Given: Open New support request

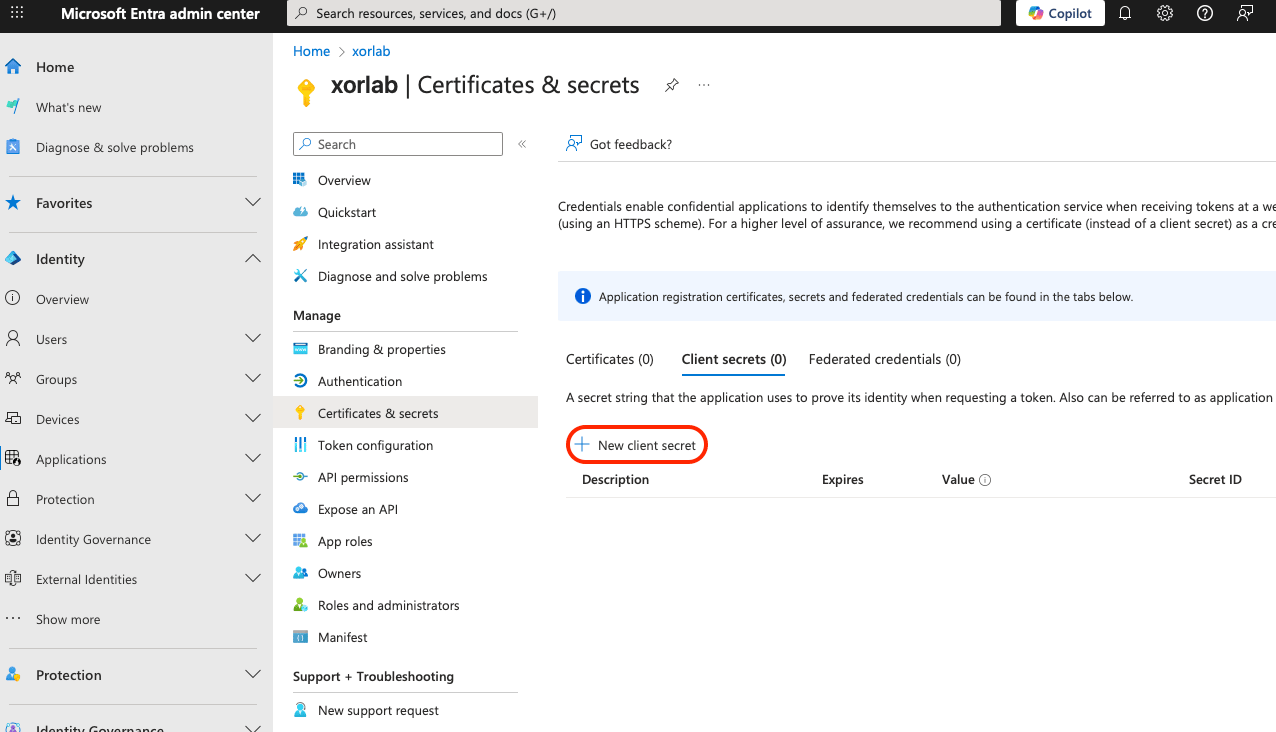Looking at the screenshot, I should pos(378,710).
